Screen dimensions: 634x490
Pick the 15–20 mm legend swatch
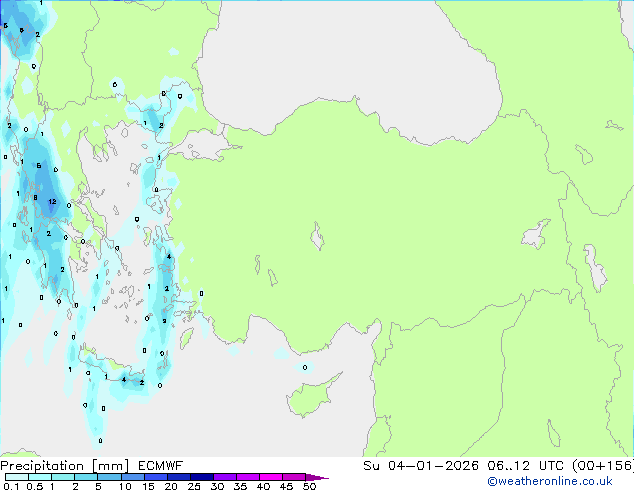coord(155,477)
